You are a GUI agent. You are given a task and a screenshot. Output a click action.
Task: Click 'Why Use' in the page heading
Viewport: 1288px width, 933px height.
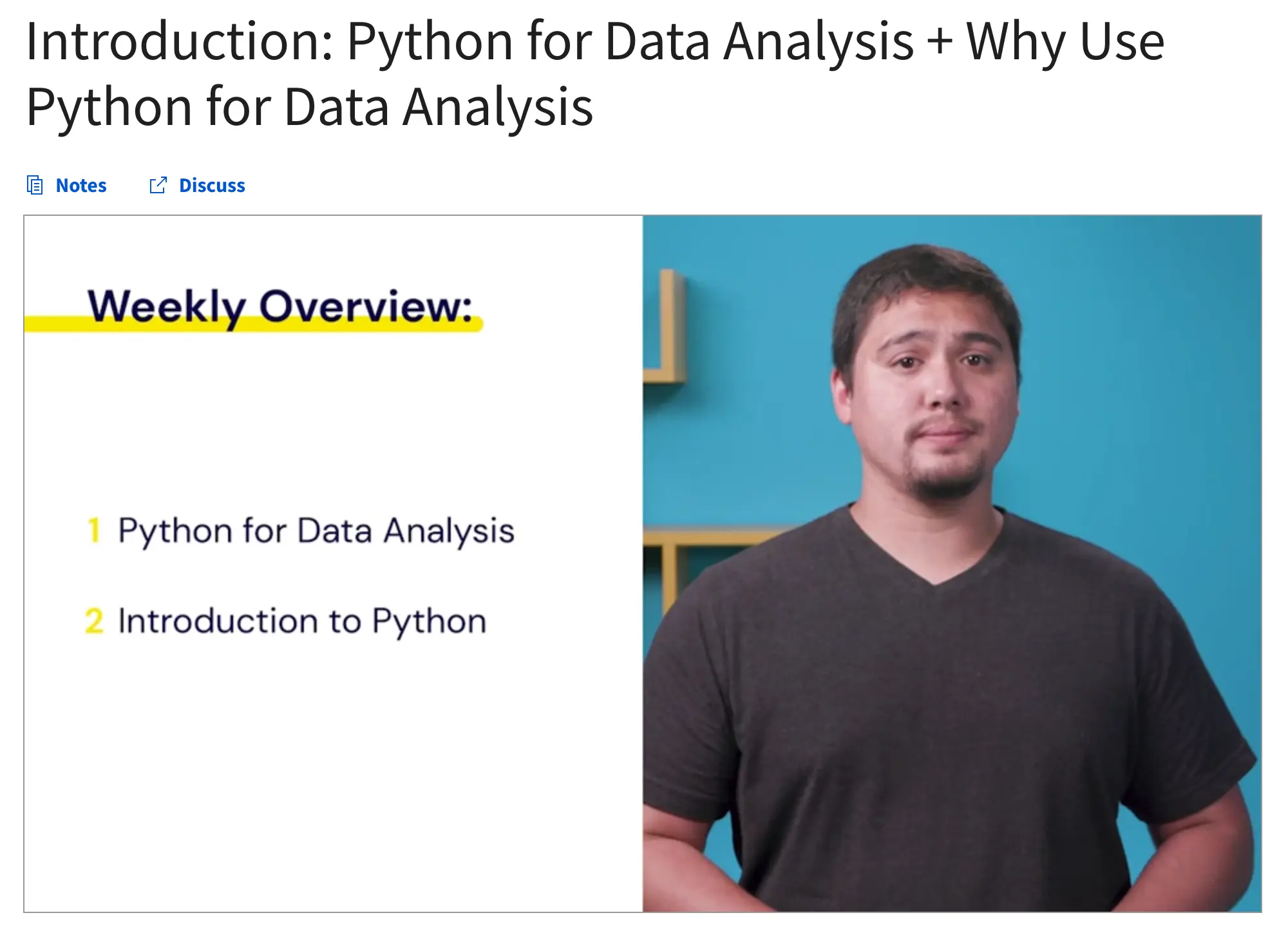click(x=1066, y=42)
